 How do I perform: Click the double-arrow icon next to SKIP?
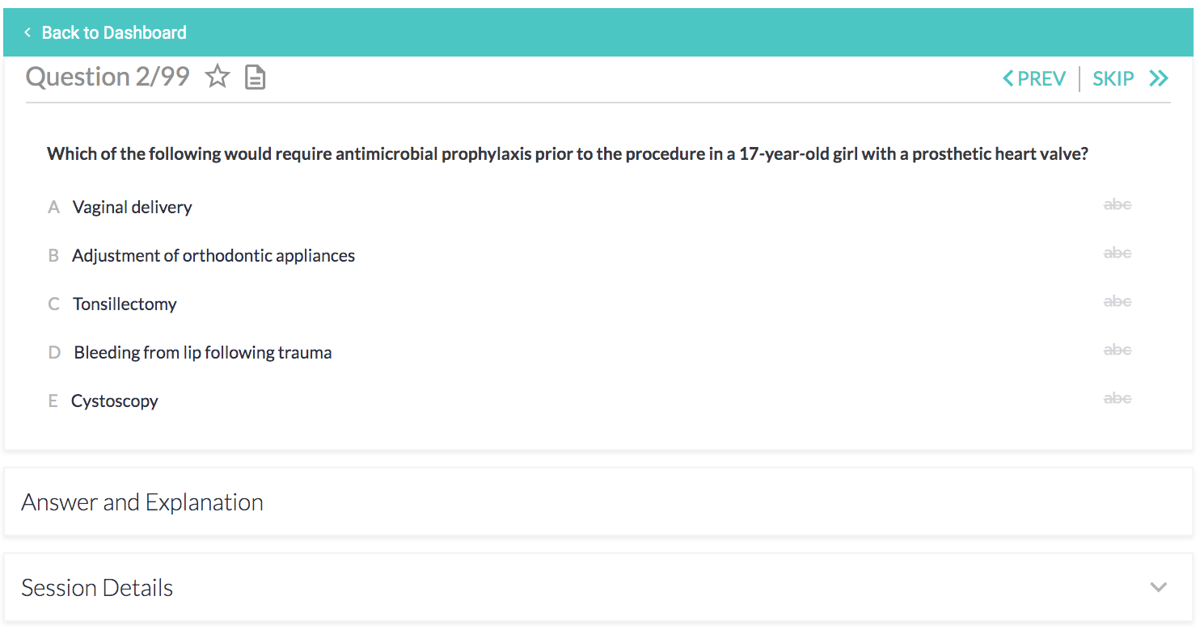click(1160, 77)
